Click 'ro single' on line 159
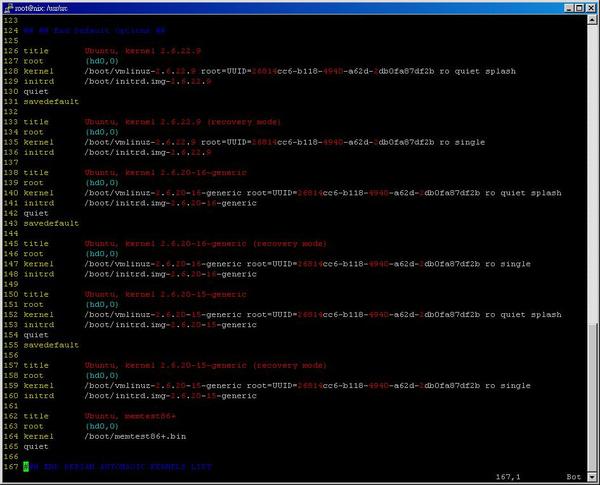 [508, 386]
